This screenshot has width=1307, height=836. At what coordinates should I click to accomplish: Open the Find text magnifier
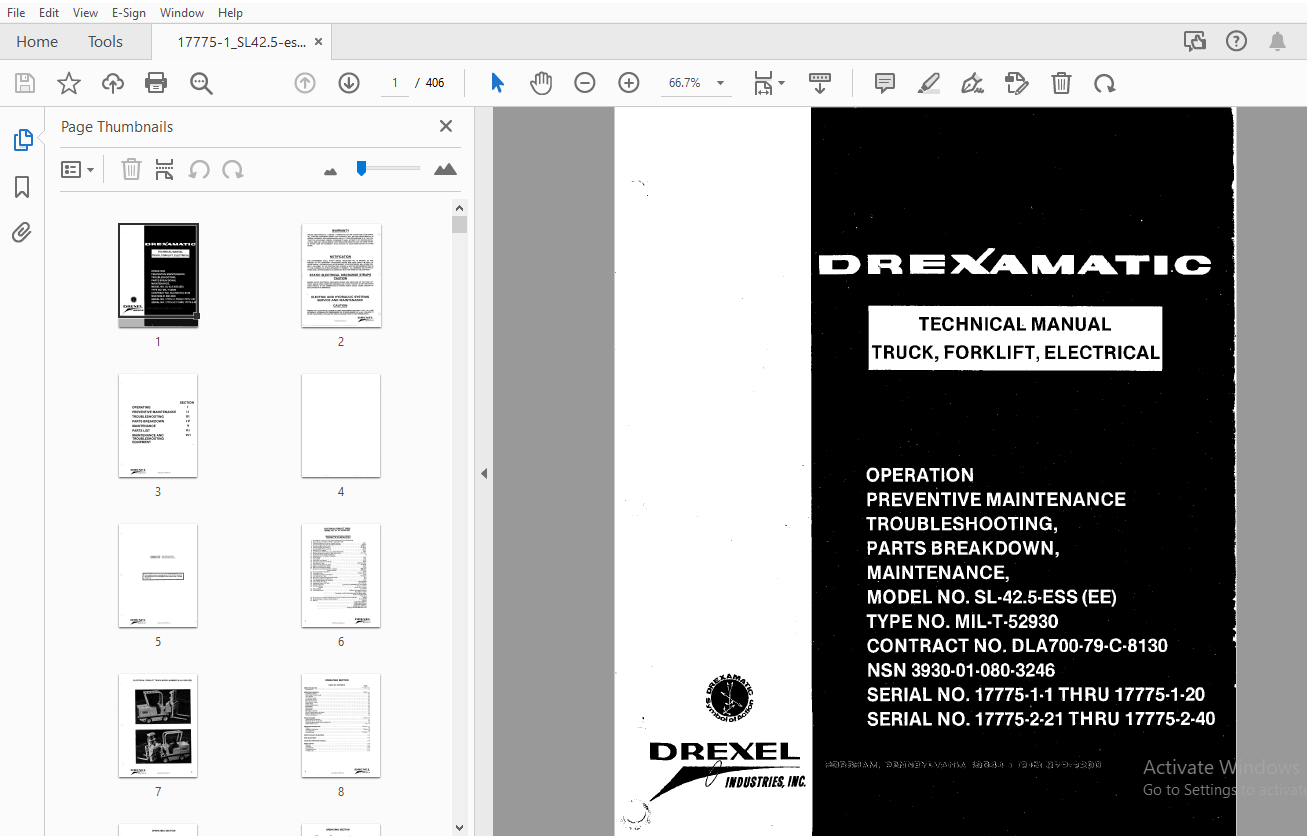201,83
